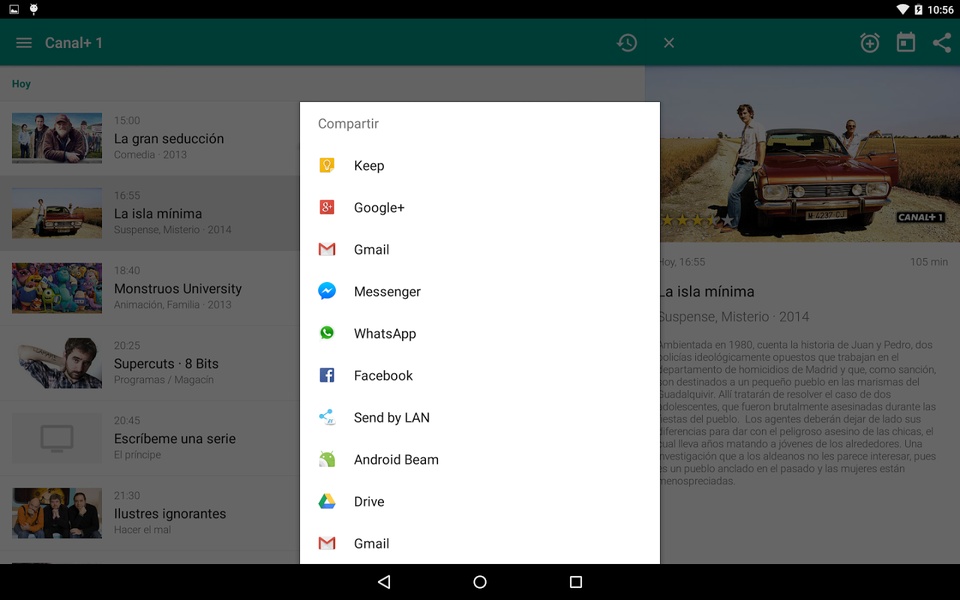960x600 pixels.
Task: Open the Monstruos University thumbnail
Action: click(x=57, y=288)
